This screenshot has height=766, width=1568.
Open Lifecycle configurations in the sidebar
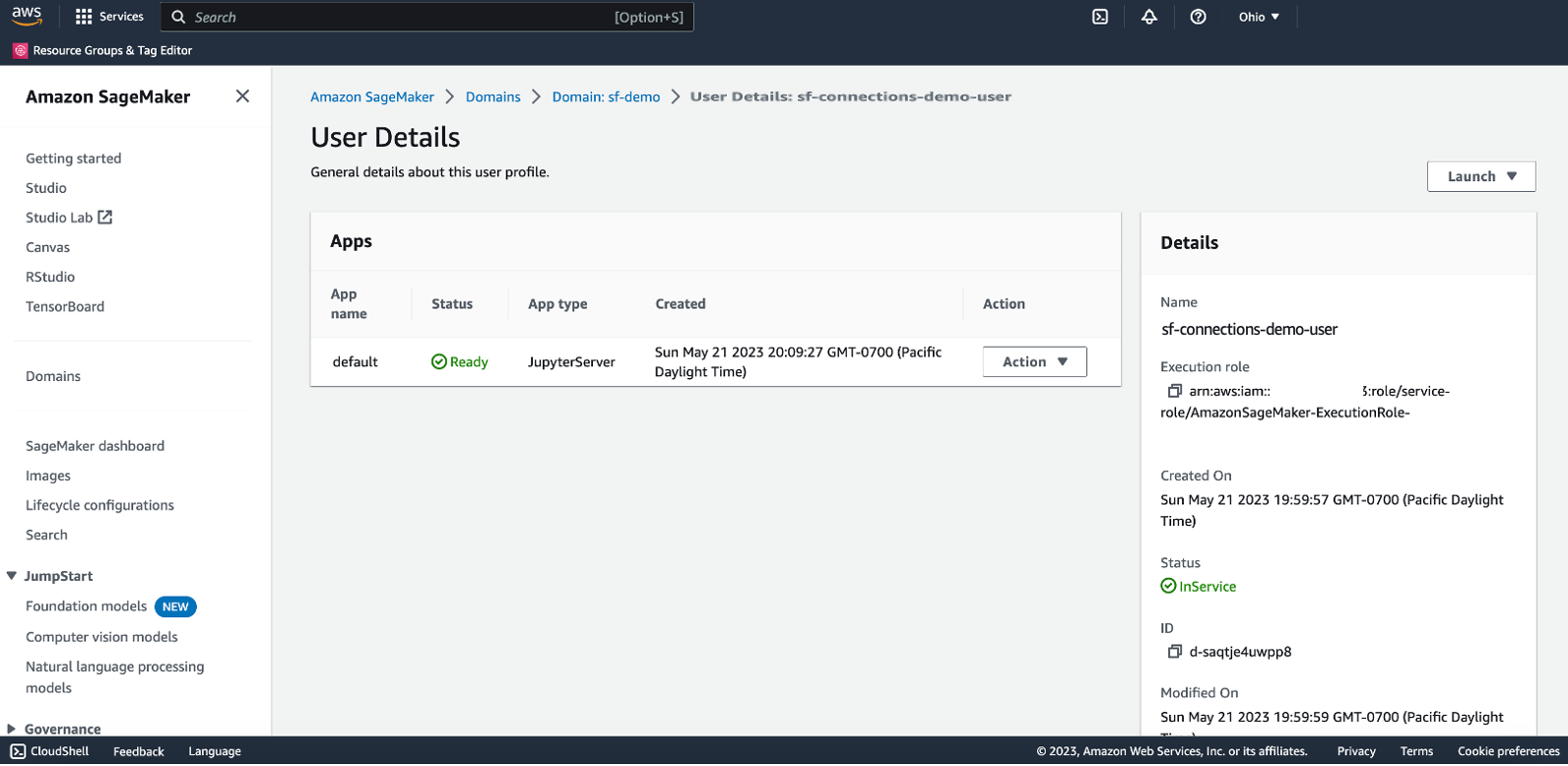[x=100, y=505]
